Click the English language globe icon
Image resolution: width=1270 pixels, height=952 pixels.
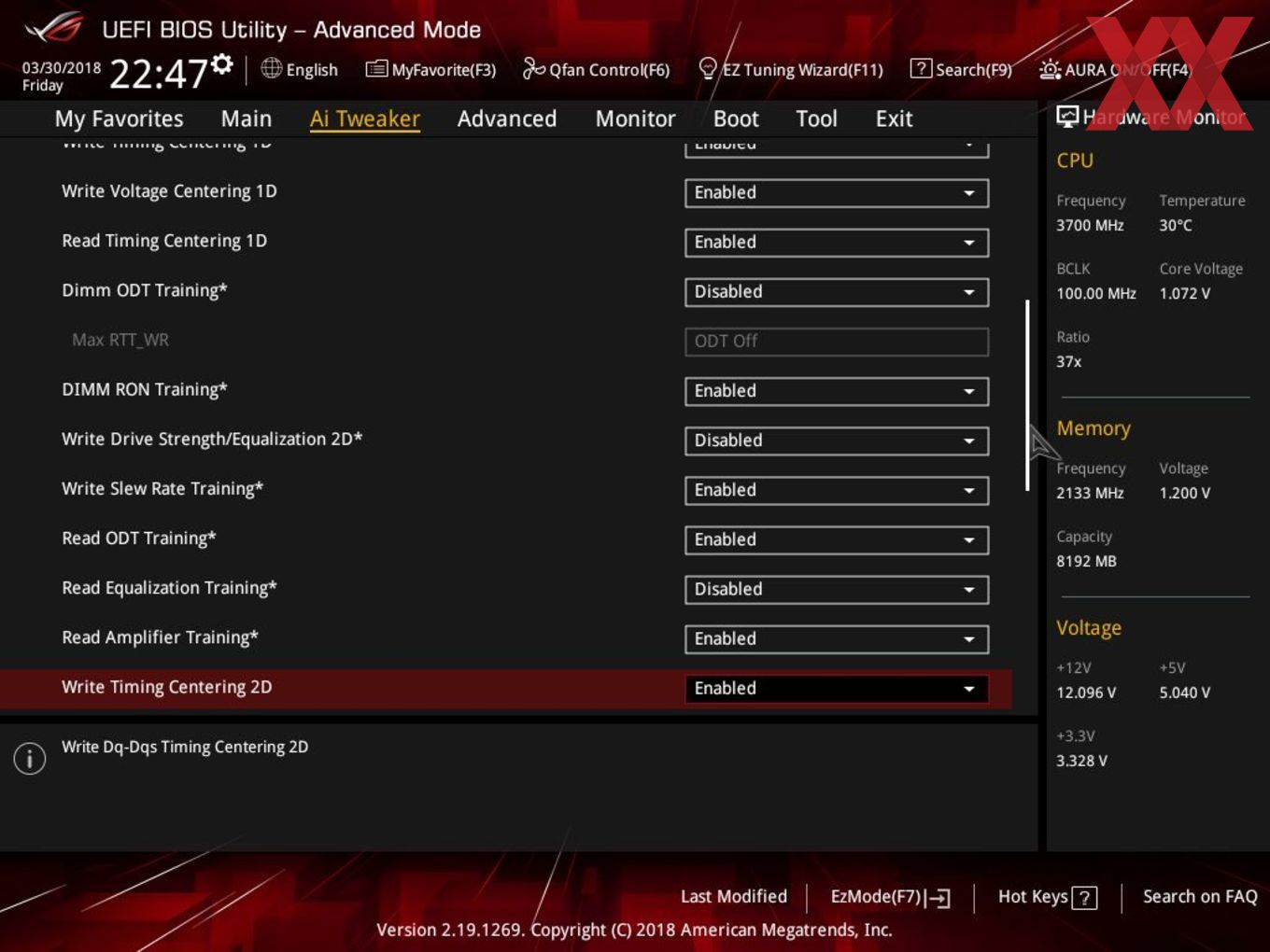[x=271, y=68]
